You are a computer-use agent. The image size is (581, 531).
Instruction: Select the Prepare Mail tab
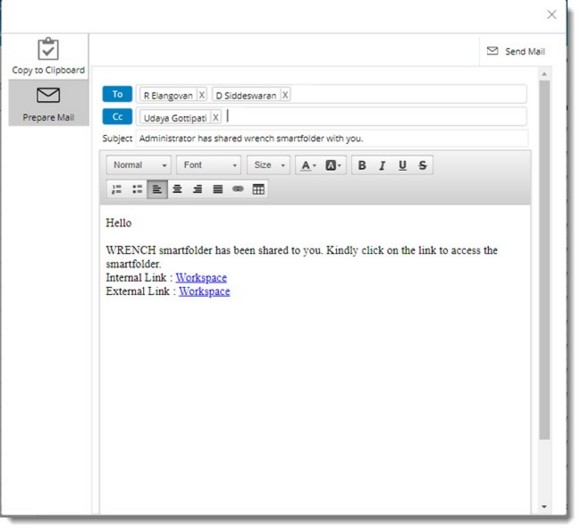[x=48, y=103]
